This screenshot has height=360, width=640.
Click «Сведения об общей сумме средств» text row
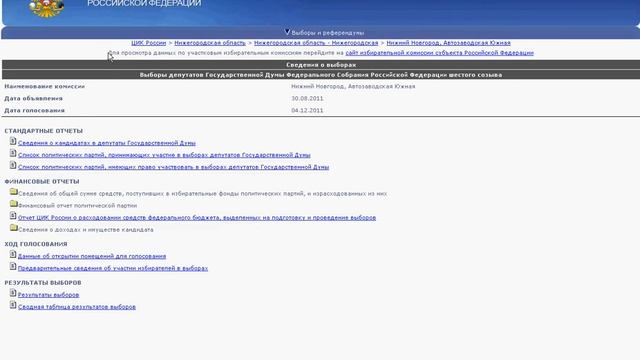tap(202, 194)
